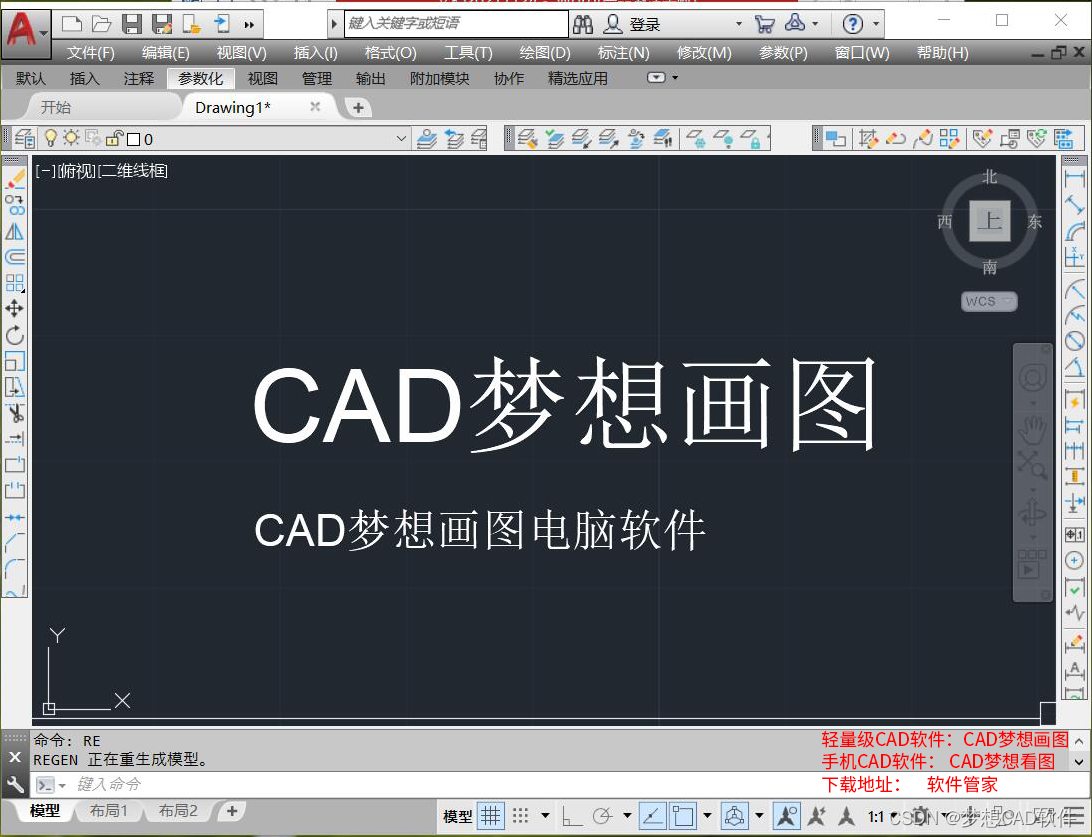Click the [二维线框] visual style label

point(133,171)
